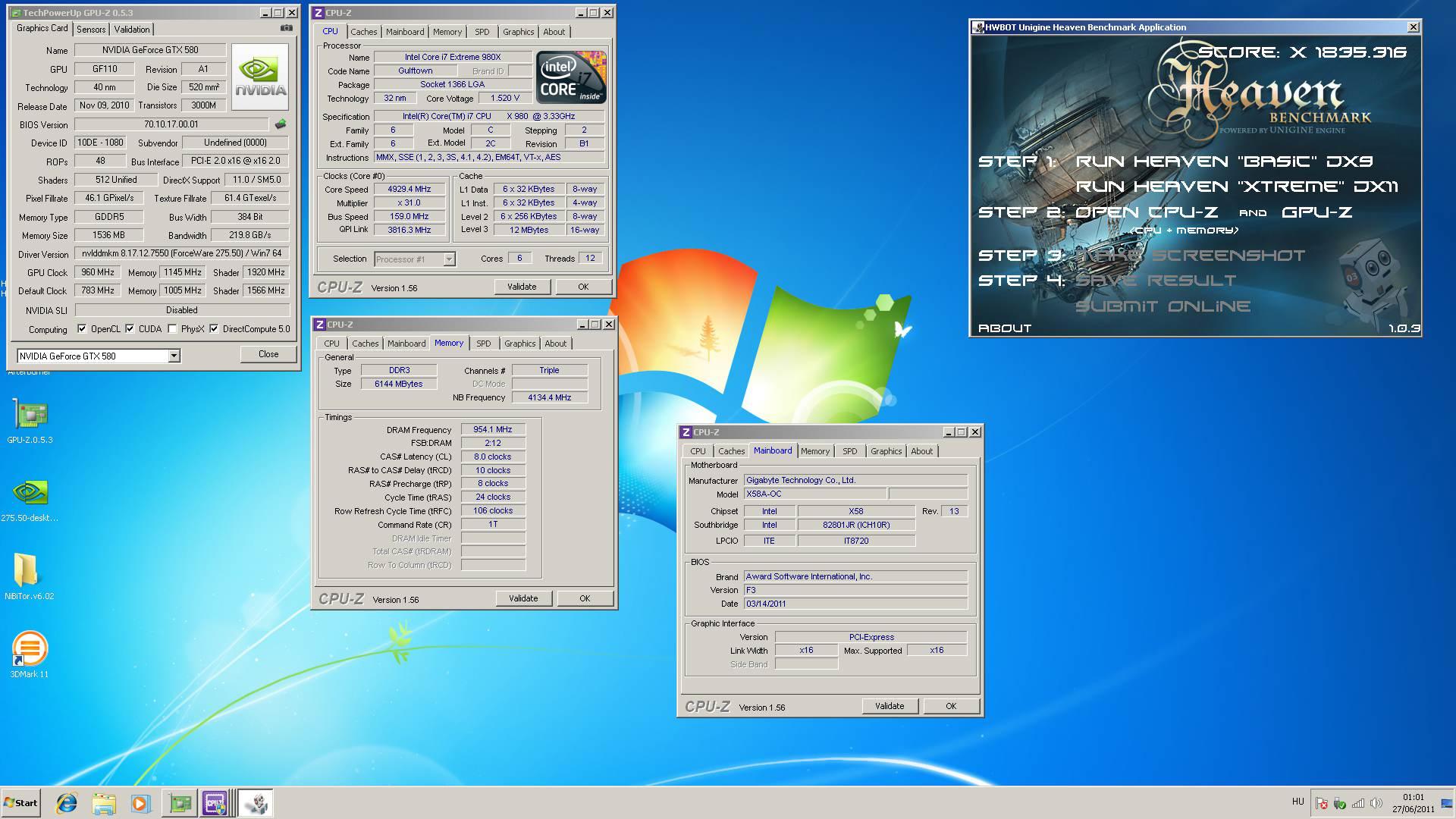This screenshot has width=1456, height=819.
Task: Click the volume speaker tray icon
Action: (x=1376, y=803)
